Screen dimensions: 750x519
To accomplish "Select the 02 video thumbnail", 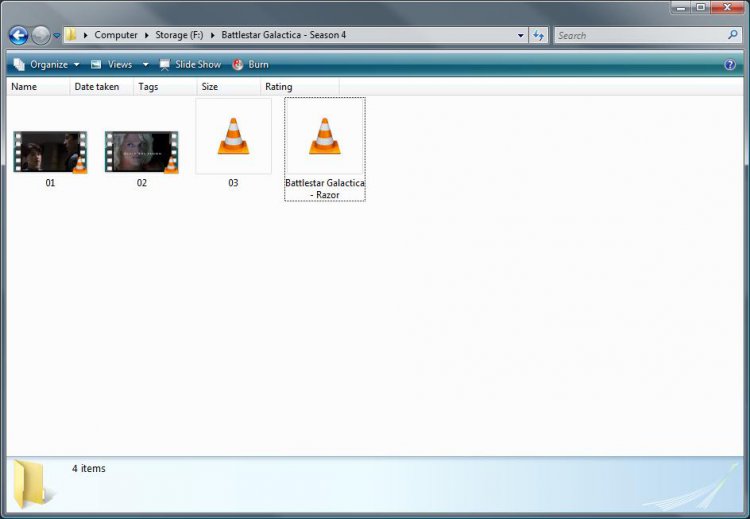I will [x=142, y=152].
